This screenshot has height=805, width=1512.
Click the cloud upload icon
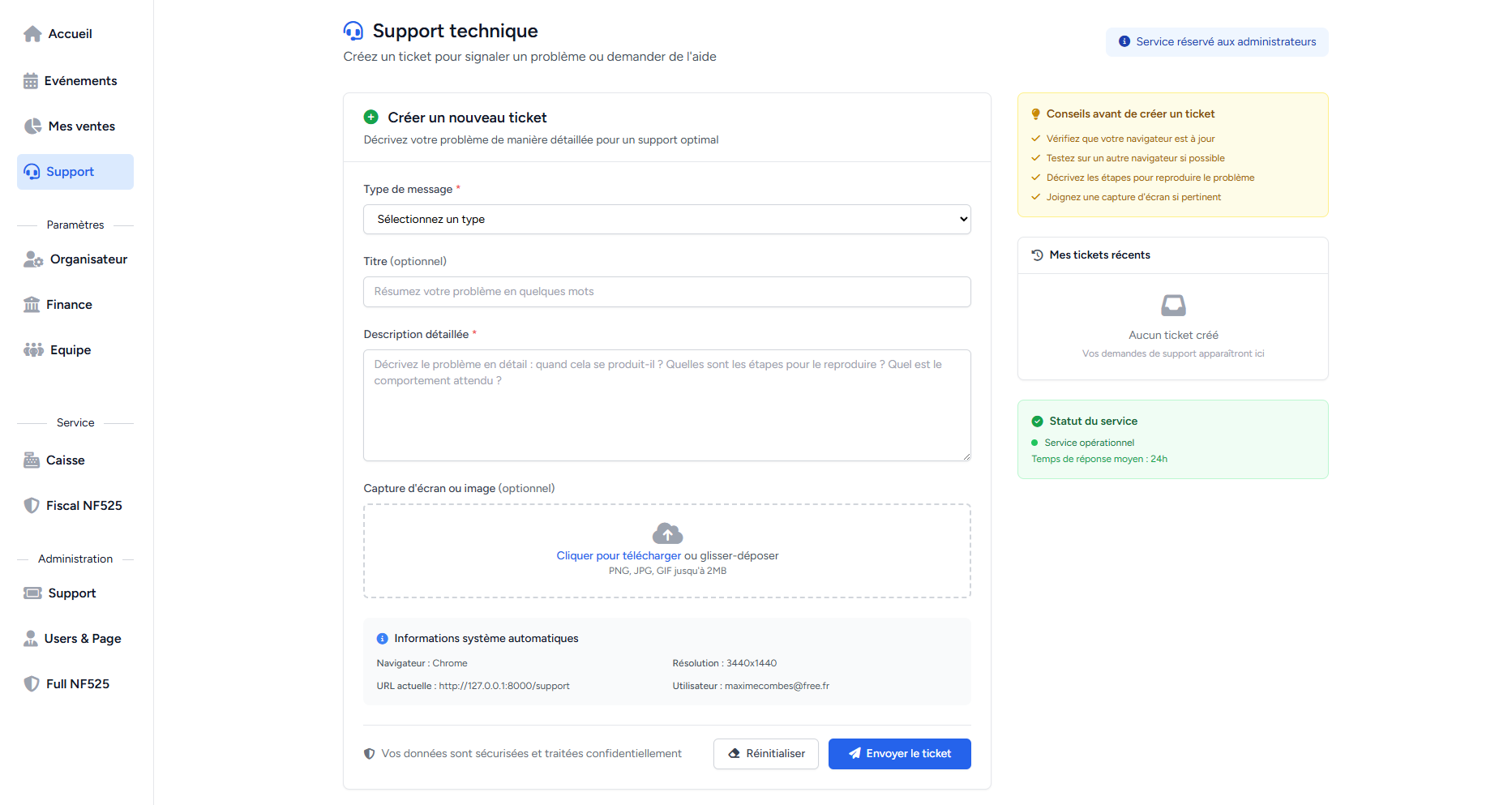(x=667, y=533)
